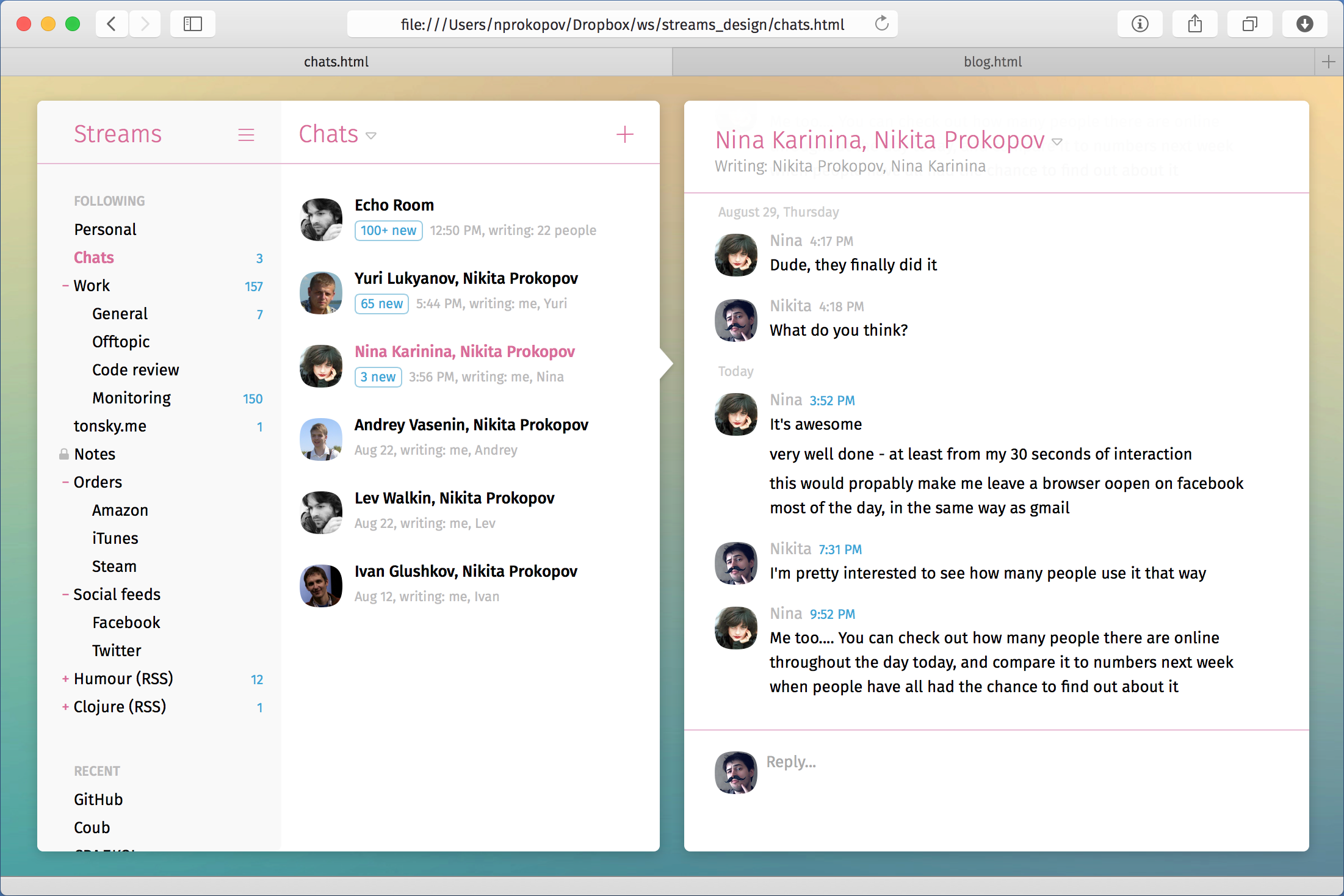This screenshot has width=1344, height=896.
Task: Click the Safari sidebar toggle icon
Action: point(193,24)
